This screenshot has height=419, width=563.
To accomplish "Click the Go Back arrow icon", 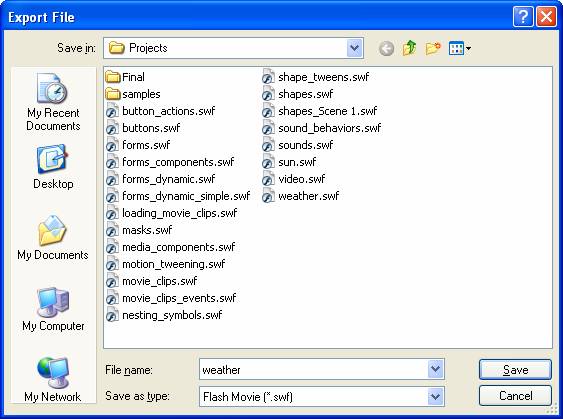I will tap(386, 48).
